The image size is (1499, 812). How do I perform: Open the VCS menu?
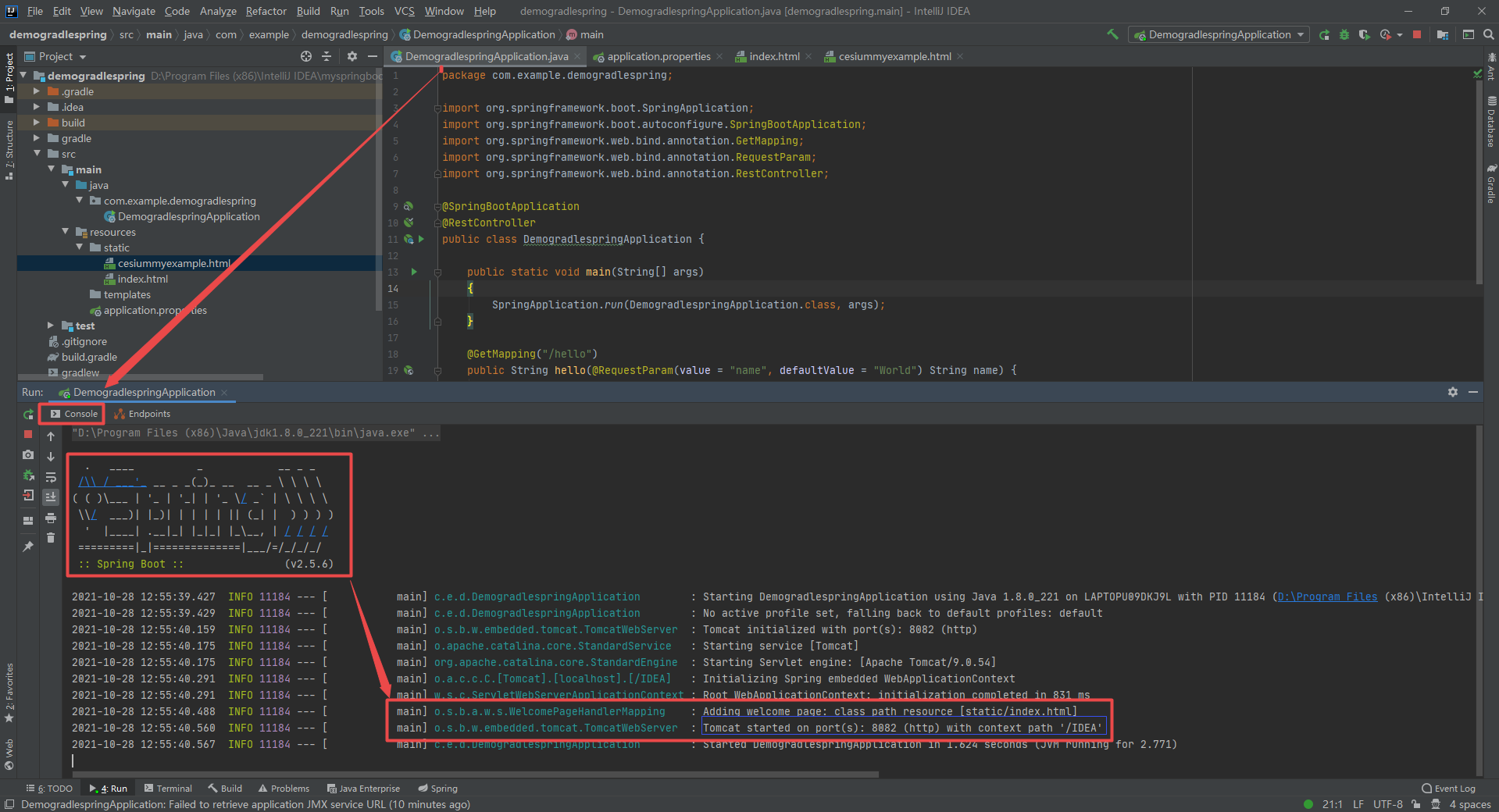pos(404,11)
